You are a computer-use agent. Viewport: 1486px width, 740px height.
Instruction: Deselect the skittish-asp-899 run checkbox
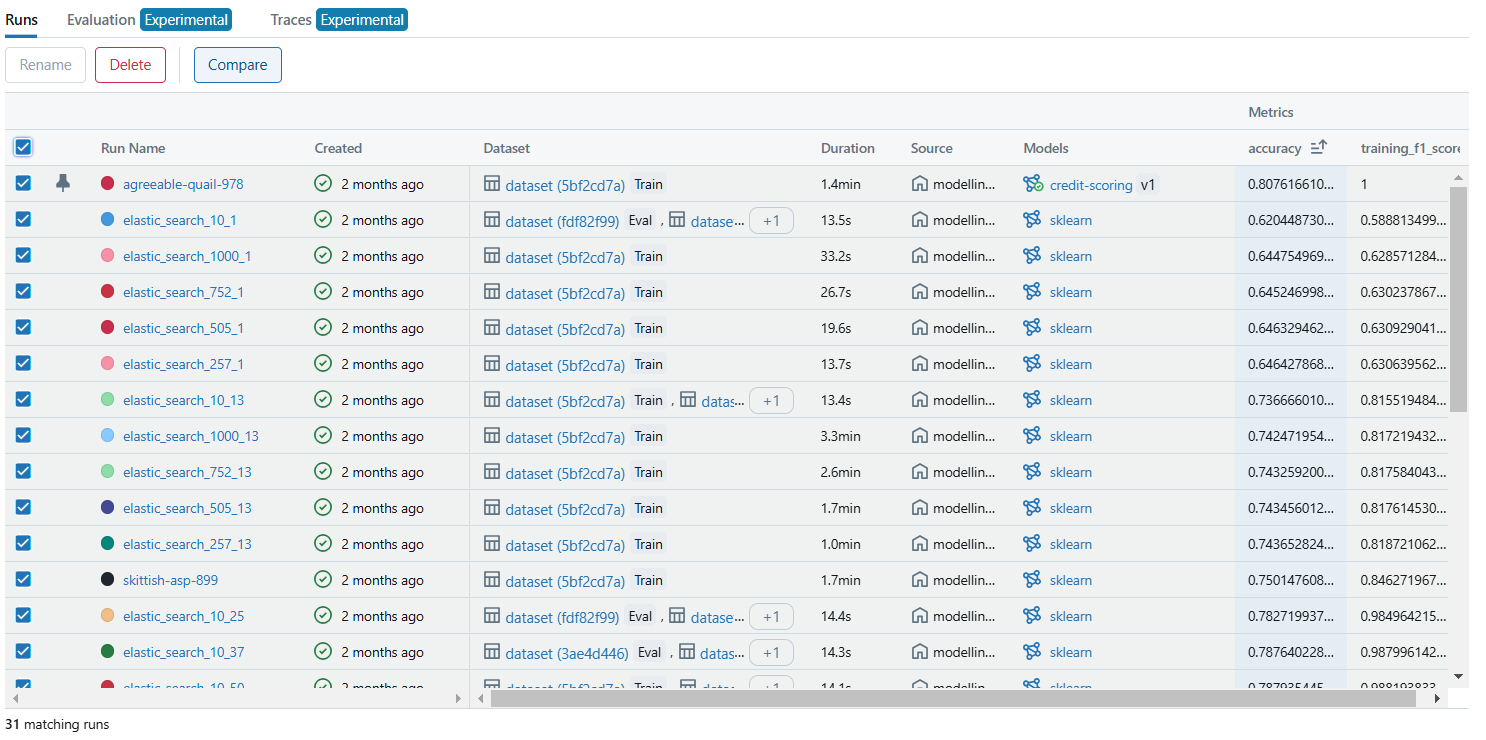(23, 580)
